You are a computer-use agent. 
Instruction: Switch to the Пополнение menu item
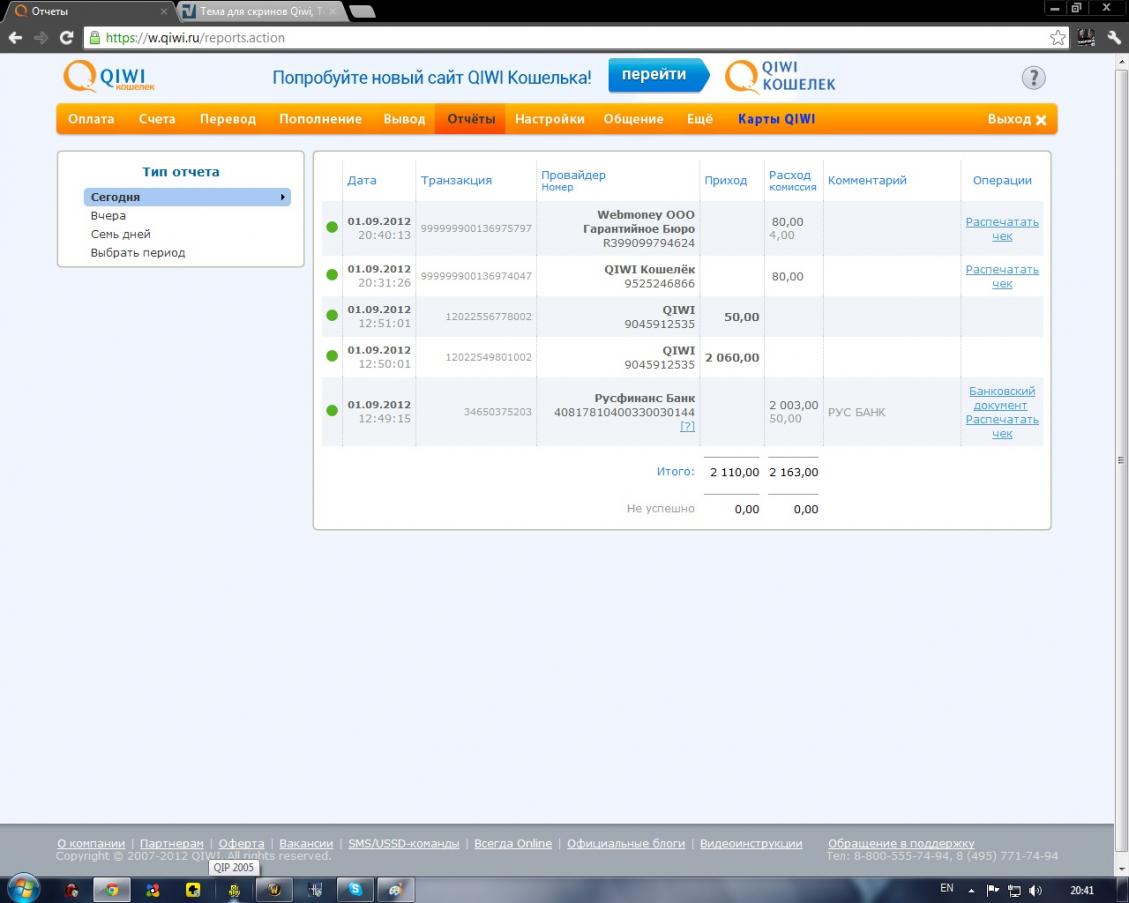320,119
